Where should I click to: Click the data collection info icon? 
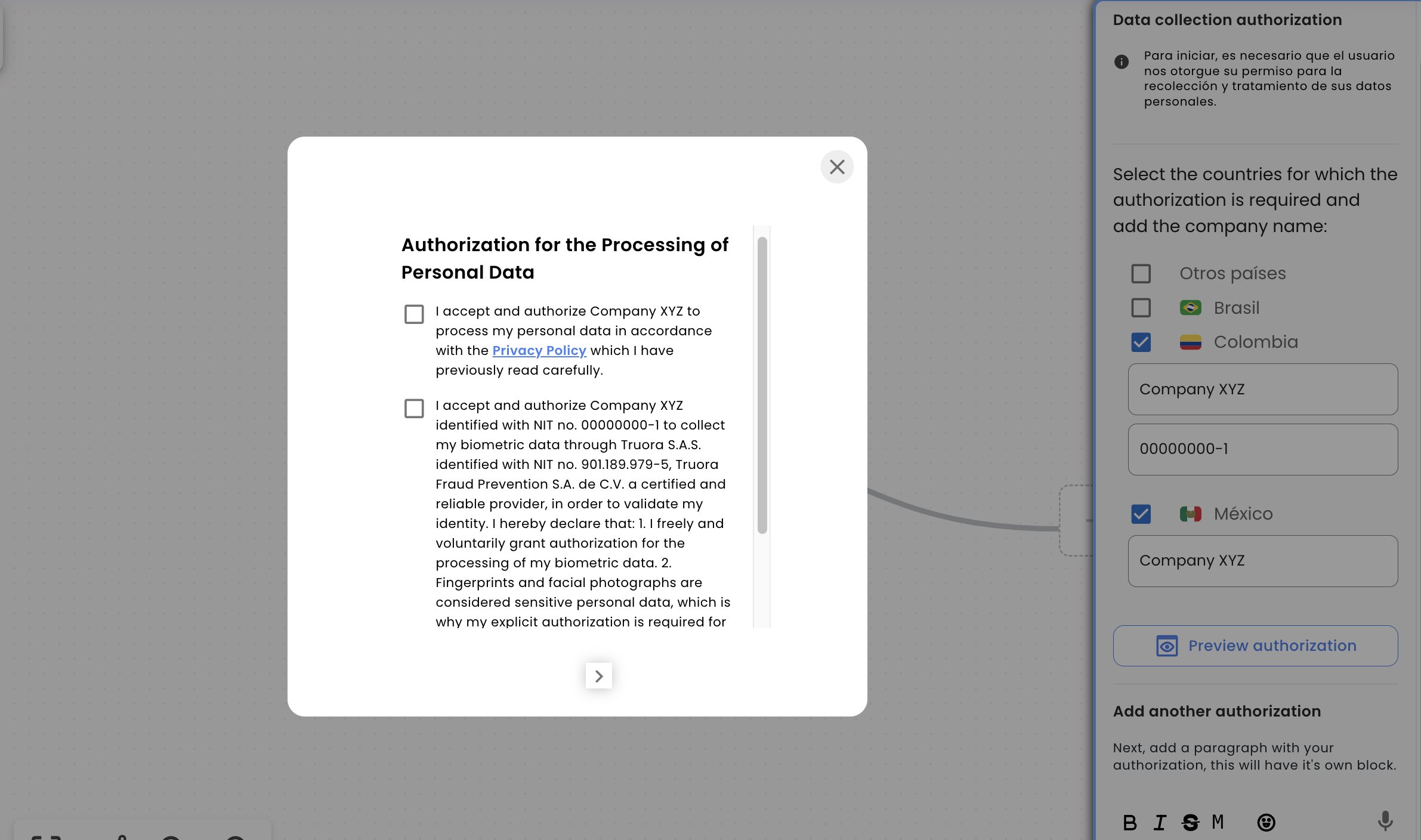(1122, 62)
